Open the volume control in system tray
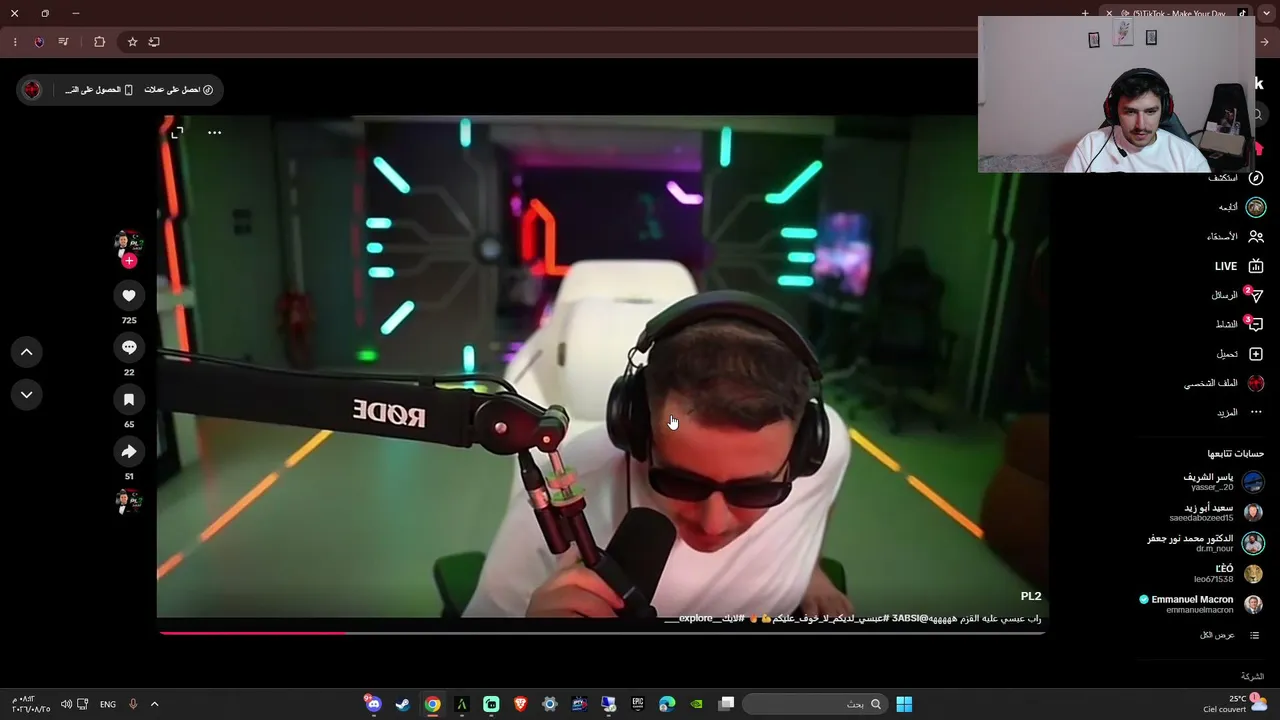The width and height of the screenshot is (1280, 720). (66, 704)
